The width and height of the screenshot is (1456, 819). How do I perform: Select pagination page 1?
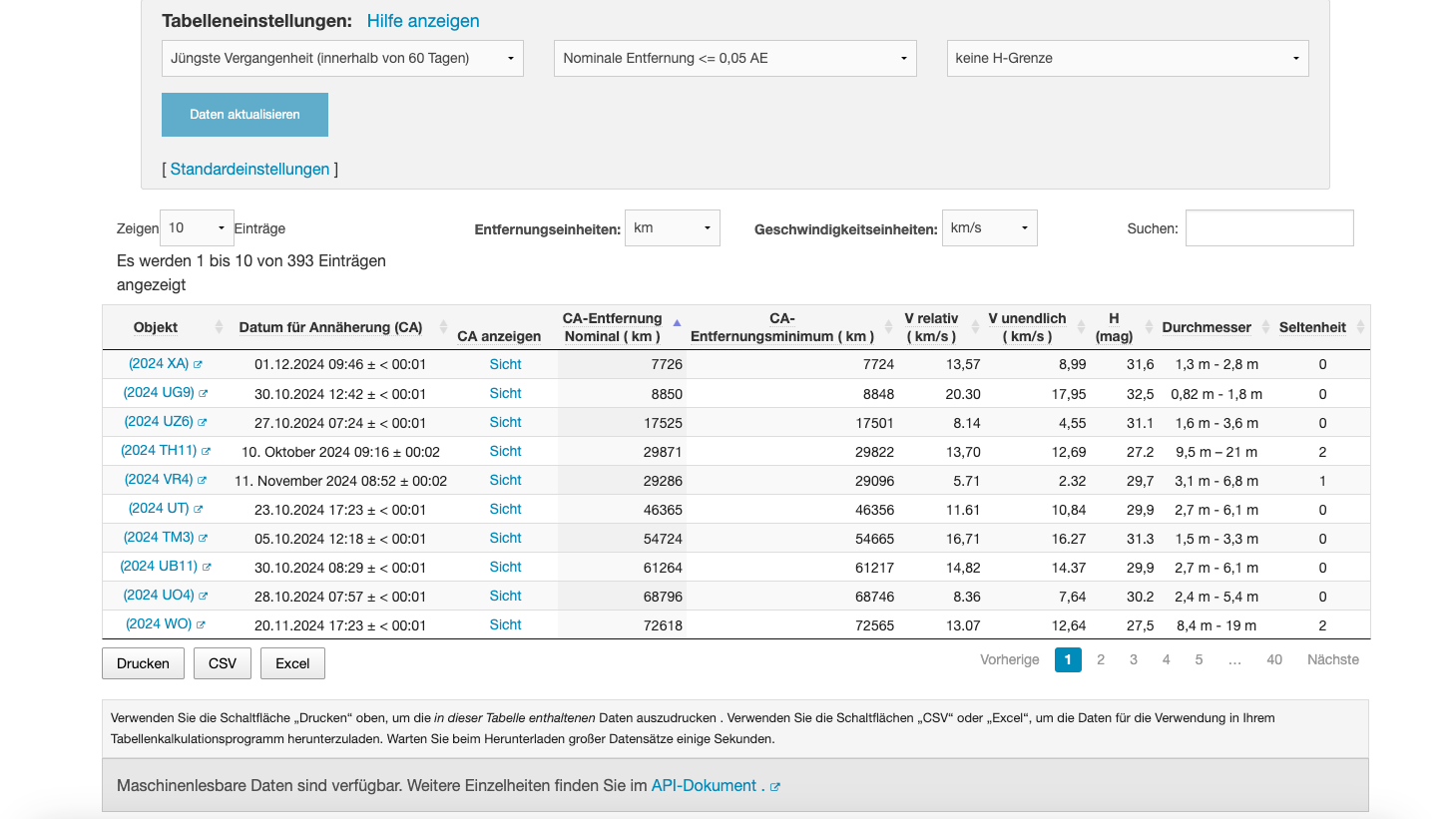tap(1068, 659)
